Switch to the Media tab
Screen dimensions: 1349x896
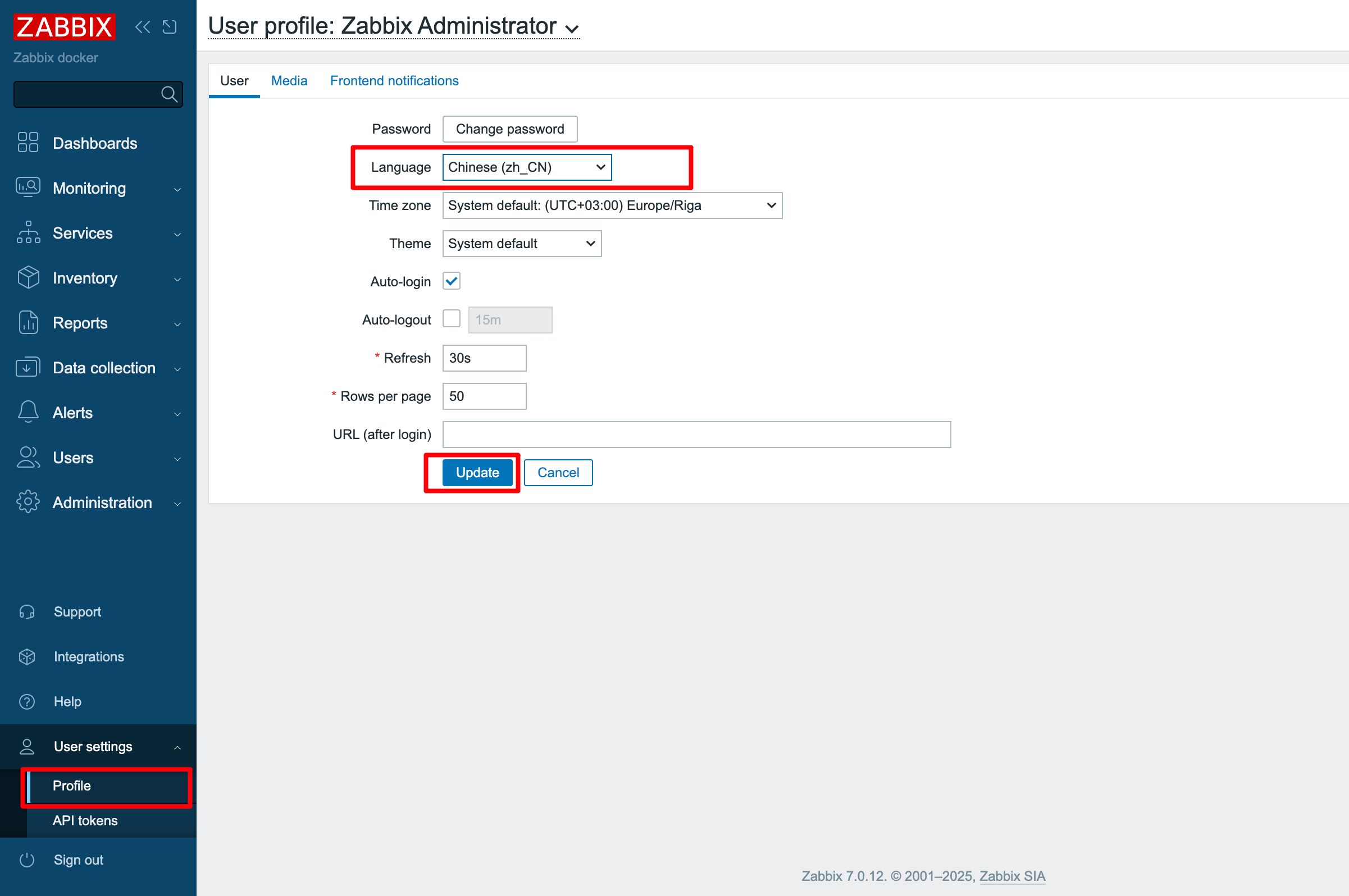[289, 81]
